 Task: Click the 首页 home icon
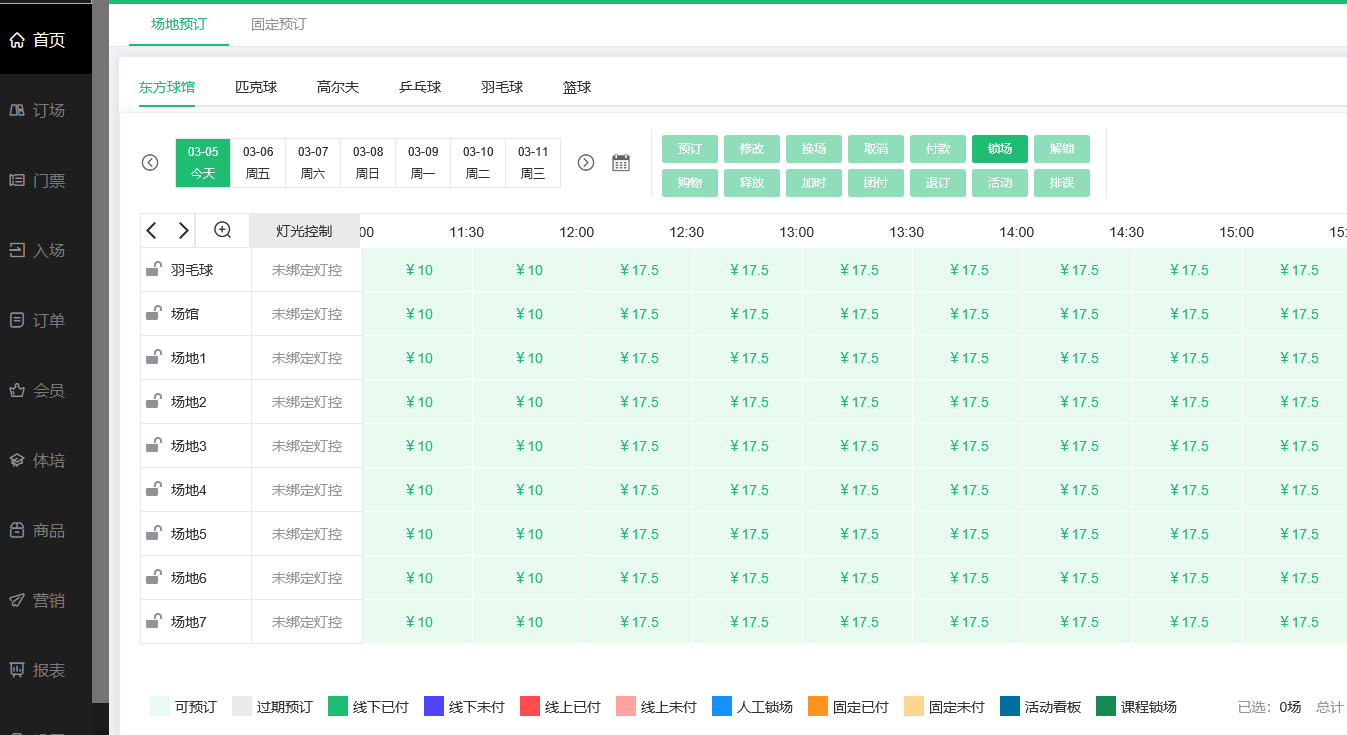pos(17,40)
